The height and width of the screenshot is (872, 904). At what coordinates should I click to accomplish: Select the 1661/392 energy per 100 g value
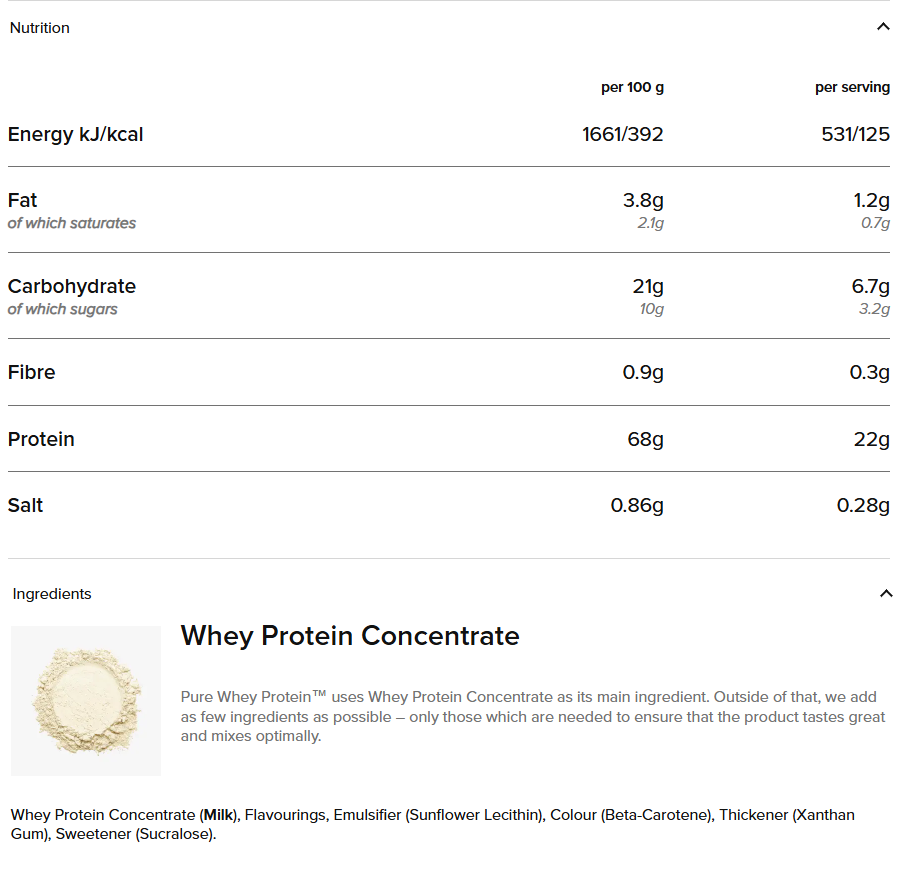[623, 134]
